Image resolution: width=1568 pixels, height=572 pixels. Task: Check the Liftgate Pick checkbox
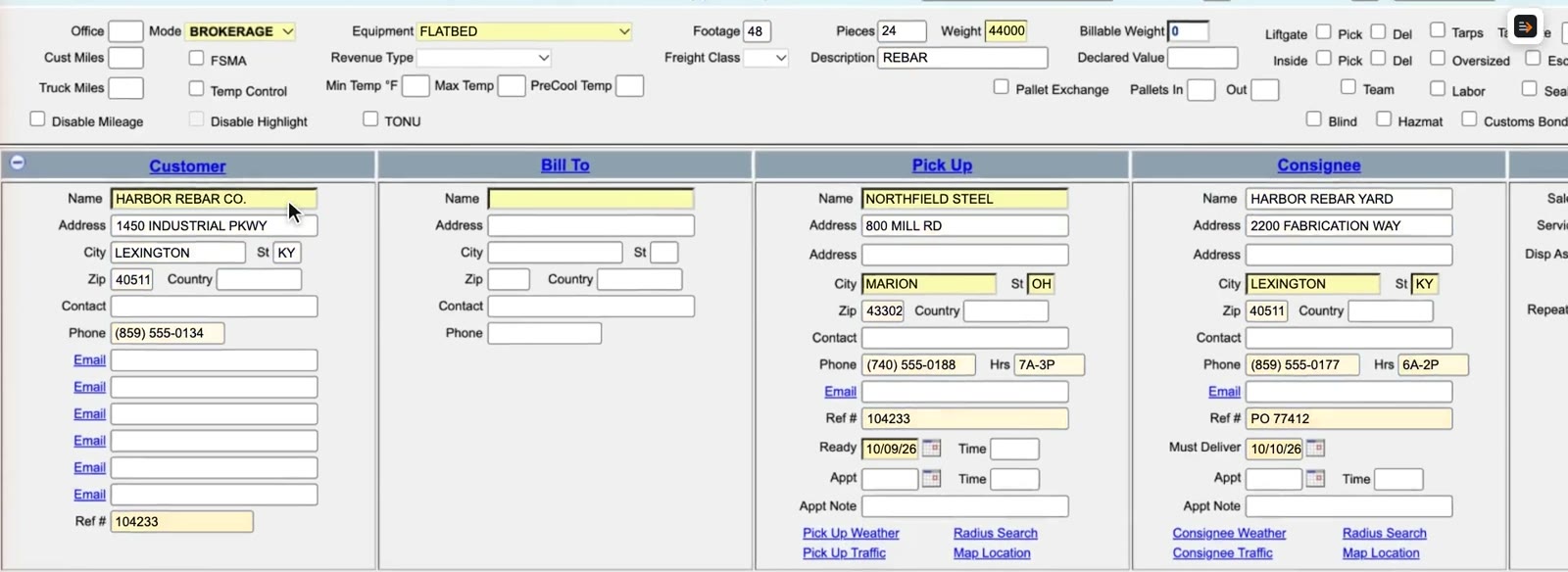click(x=1323, y=31)
